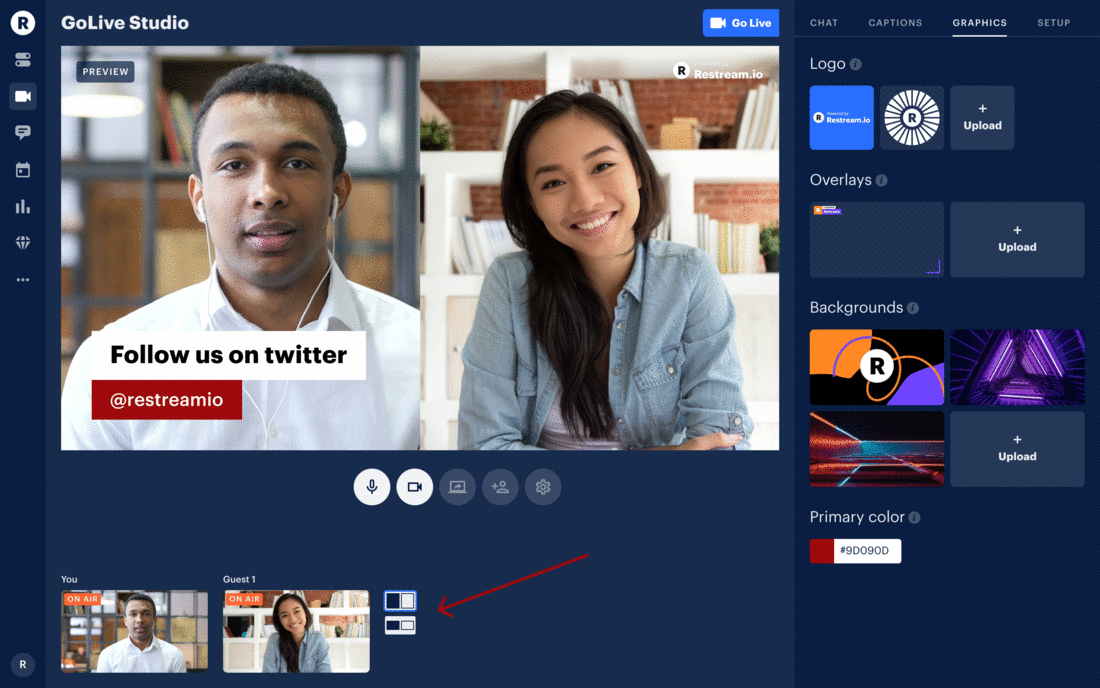Open the calendar events icon in sidebar
Viewport: 1100px width, 688px height.
click(x=22, y=170)
